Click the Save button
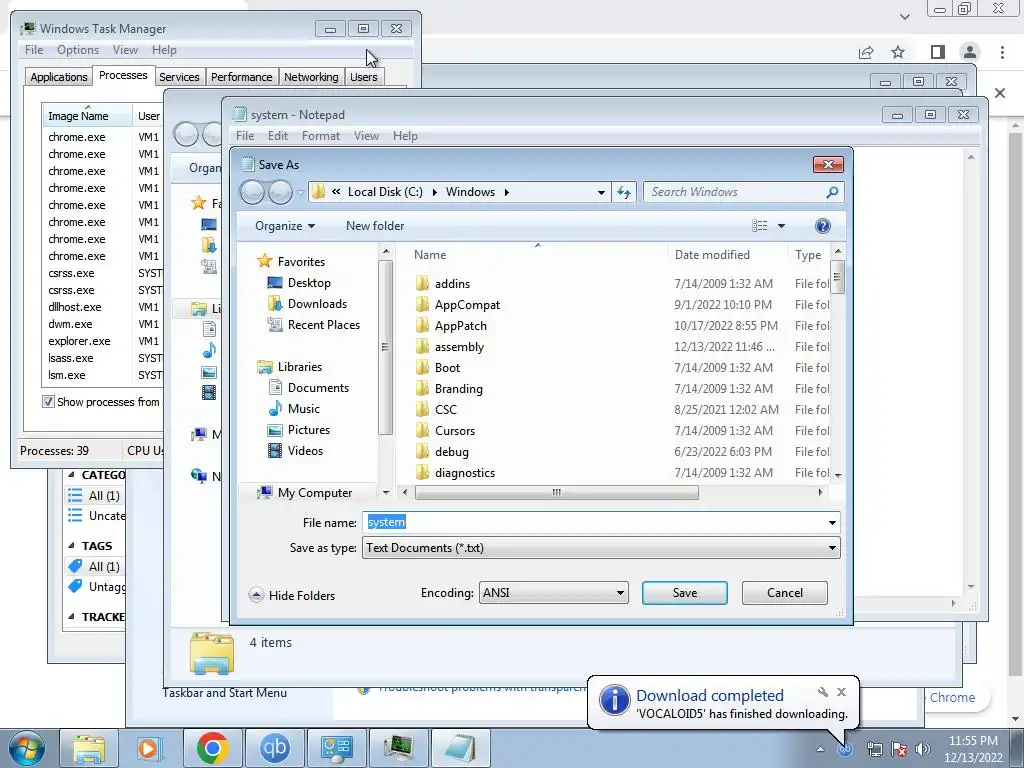Image resolution: width=1024 pixels, height=768 pixels. point(684,593)
